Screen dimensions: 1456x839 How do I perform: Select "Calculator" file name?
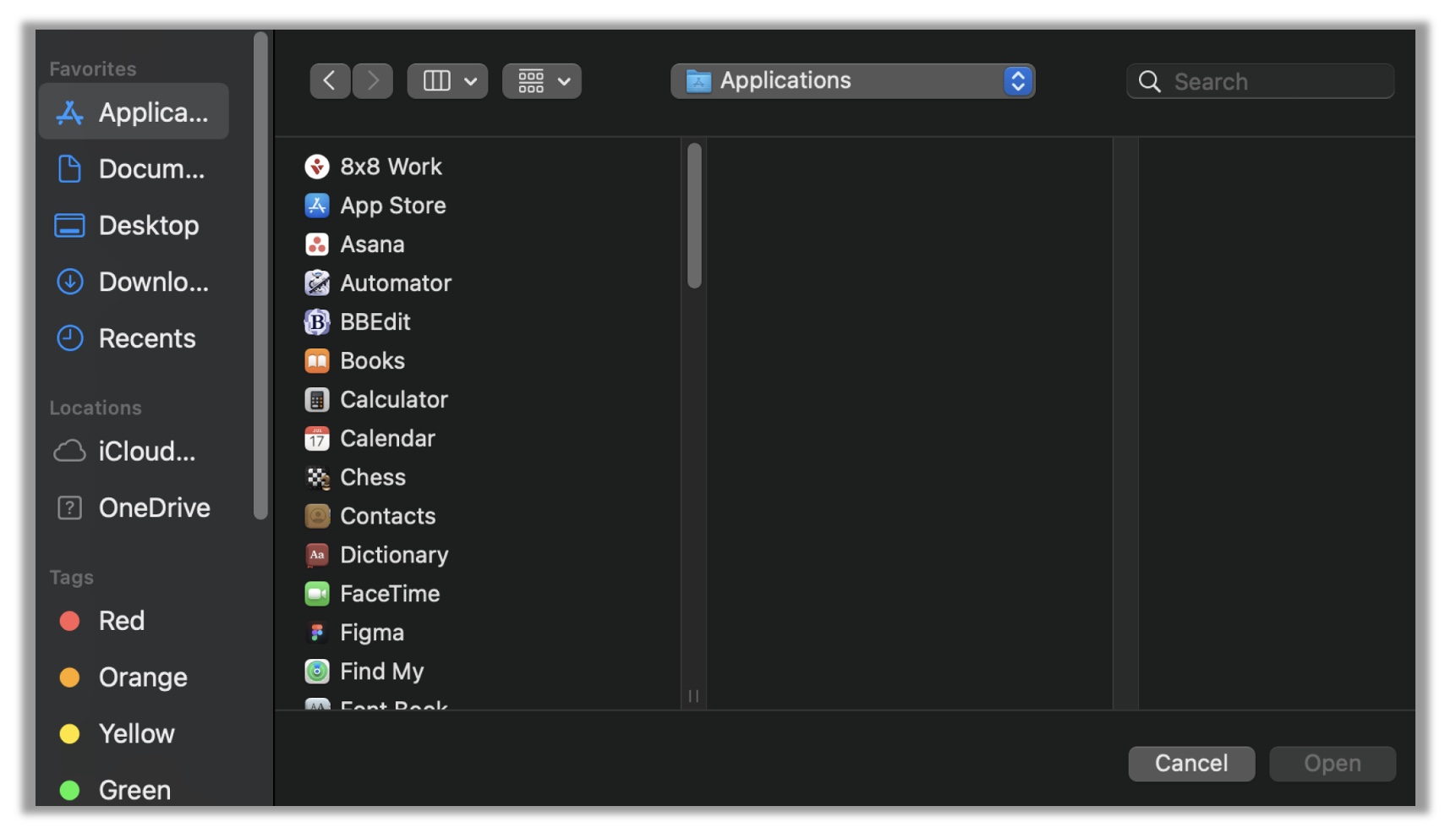pyautogui.click(x=394, y=400)
